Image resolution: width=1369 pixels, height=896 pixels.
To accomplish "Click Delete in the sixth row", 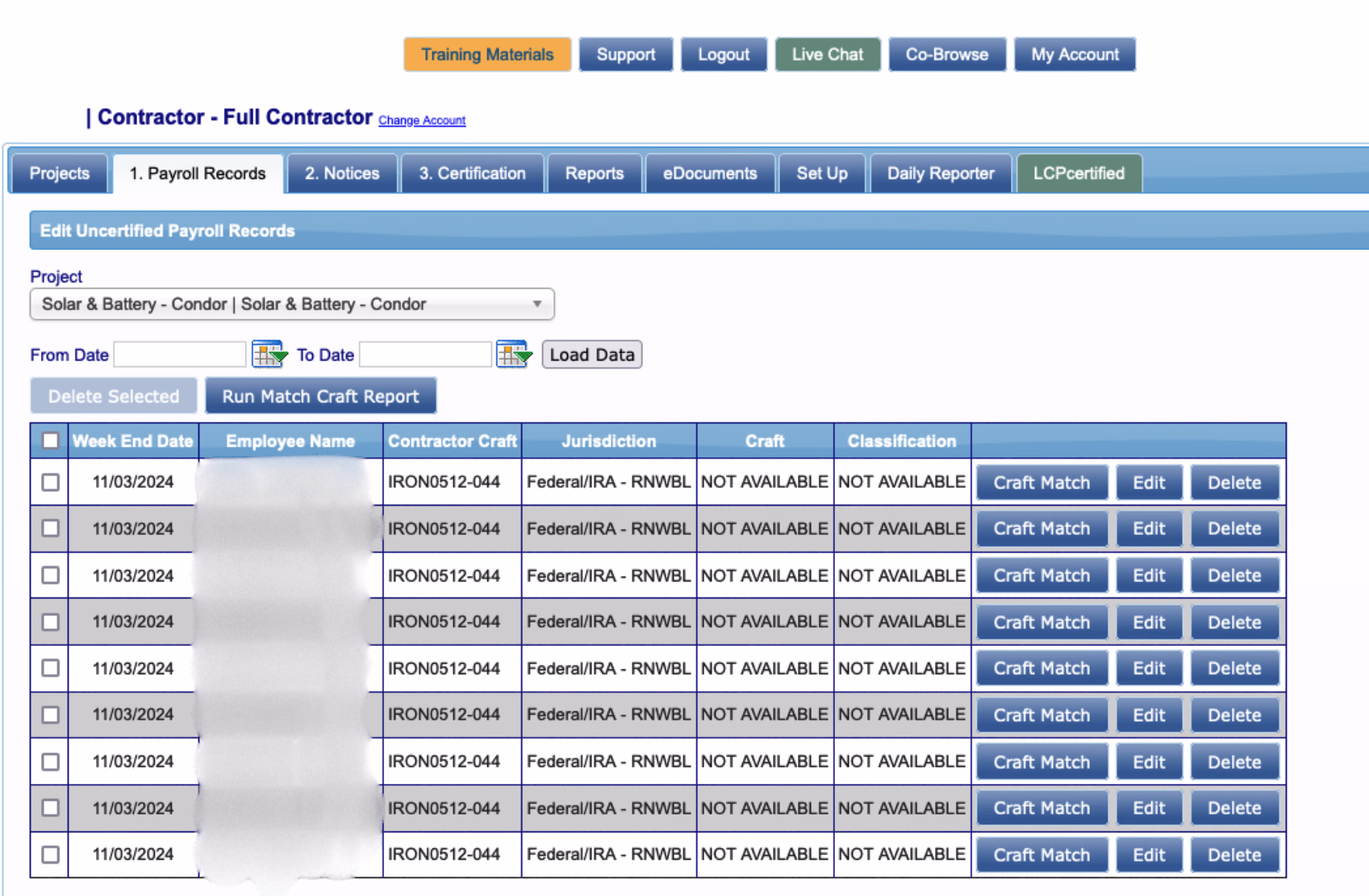I will (x=1234, y=715).
